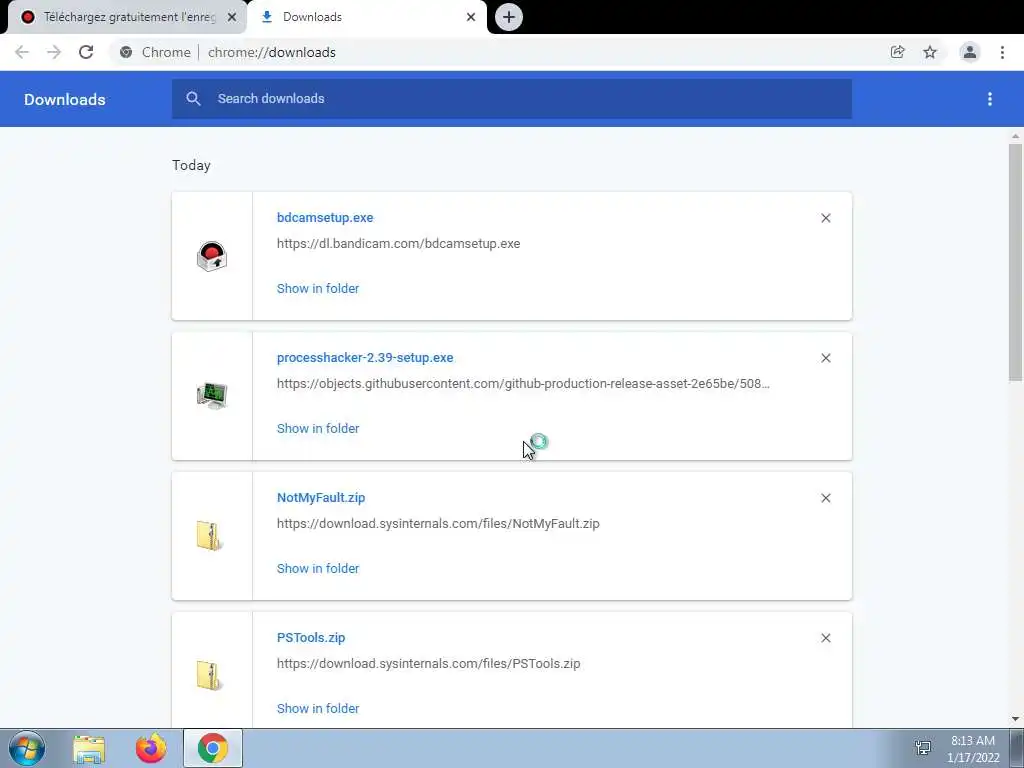Click the NotMyFault.zip sysinternals URL
Viewport: 1024px width, 768px height.
click(x=438, y=524)
